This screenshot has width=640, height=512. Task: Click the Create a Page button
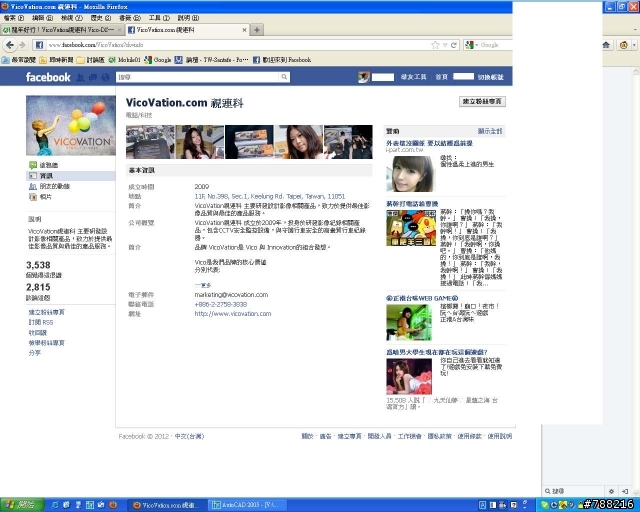[482, 101]
